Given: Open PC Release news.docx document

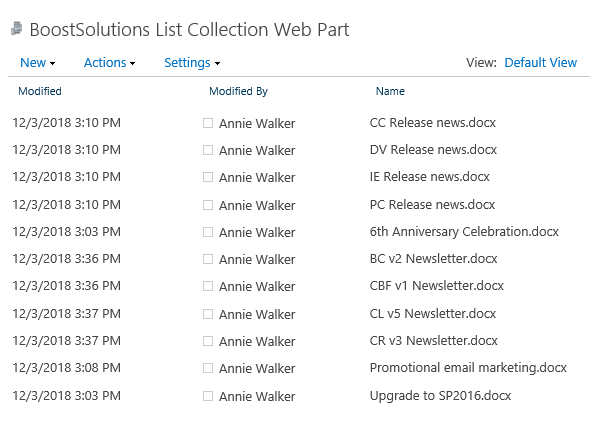Looking at the screenshot, I should click(x=432, y=205).
